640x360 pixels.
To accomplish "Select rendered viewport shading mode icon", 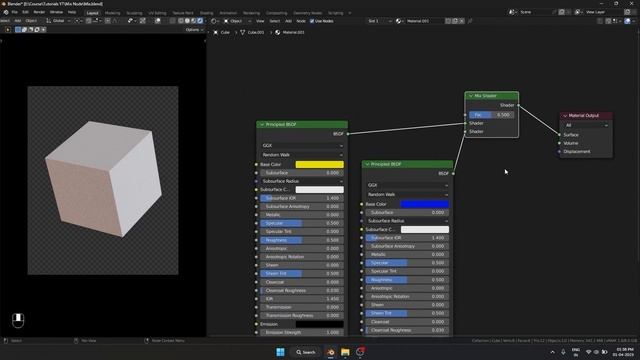I will pos(200,21).
